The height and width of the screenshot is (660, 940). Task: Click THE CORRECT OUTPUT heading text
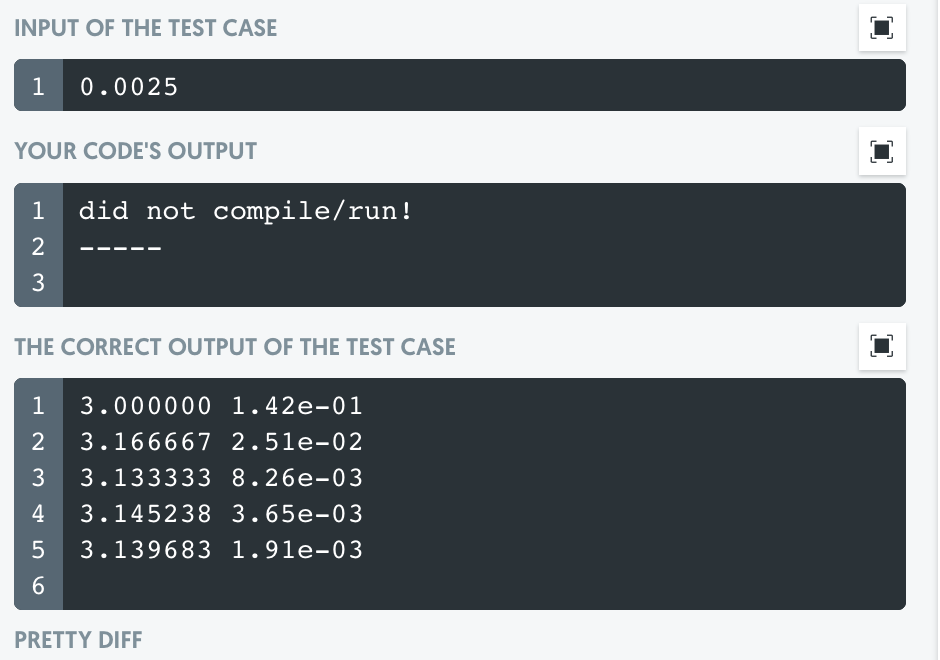point(234,346)
